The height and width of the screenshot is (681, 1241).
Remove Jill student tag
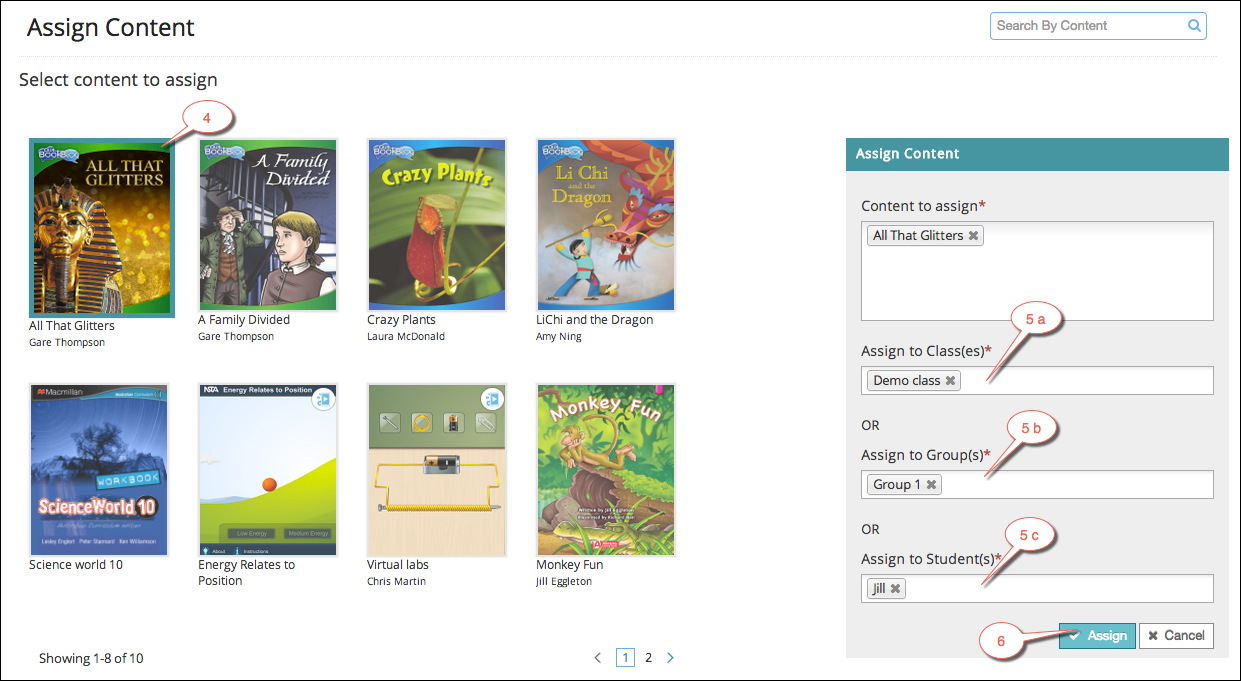[x=895, y=589]
